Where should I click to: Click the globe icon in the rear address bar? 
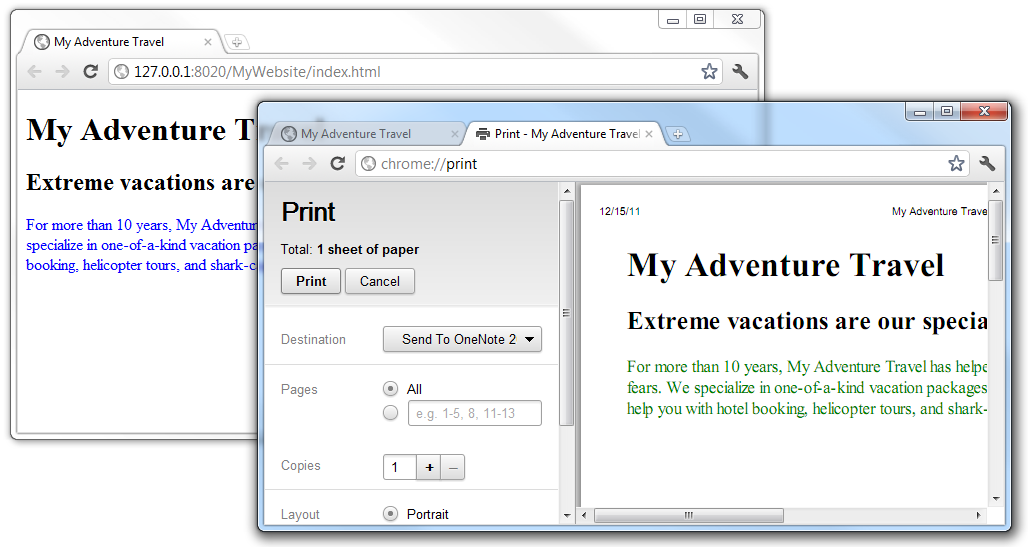coord(122,71)
